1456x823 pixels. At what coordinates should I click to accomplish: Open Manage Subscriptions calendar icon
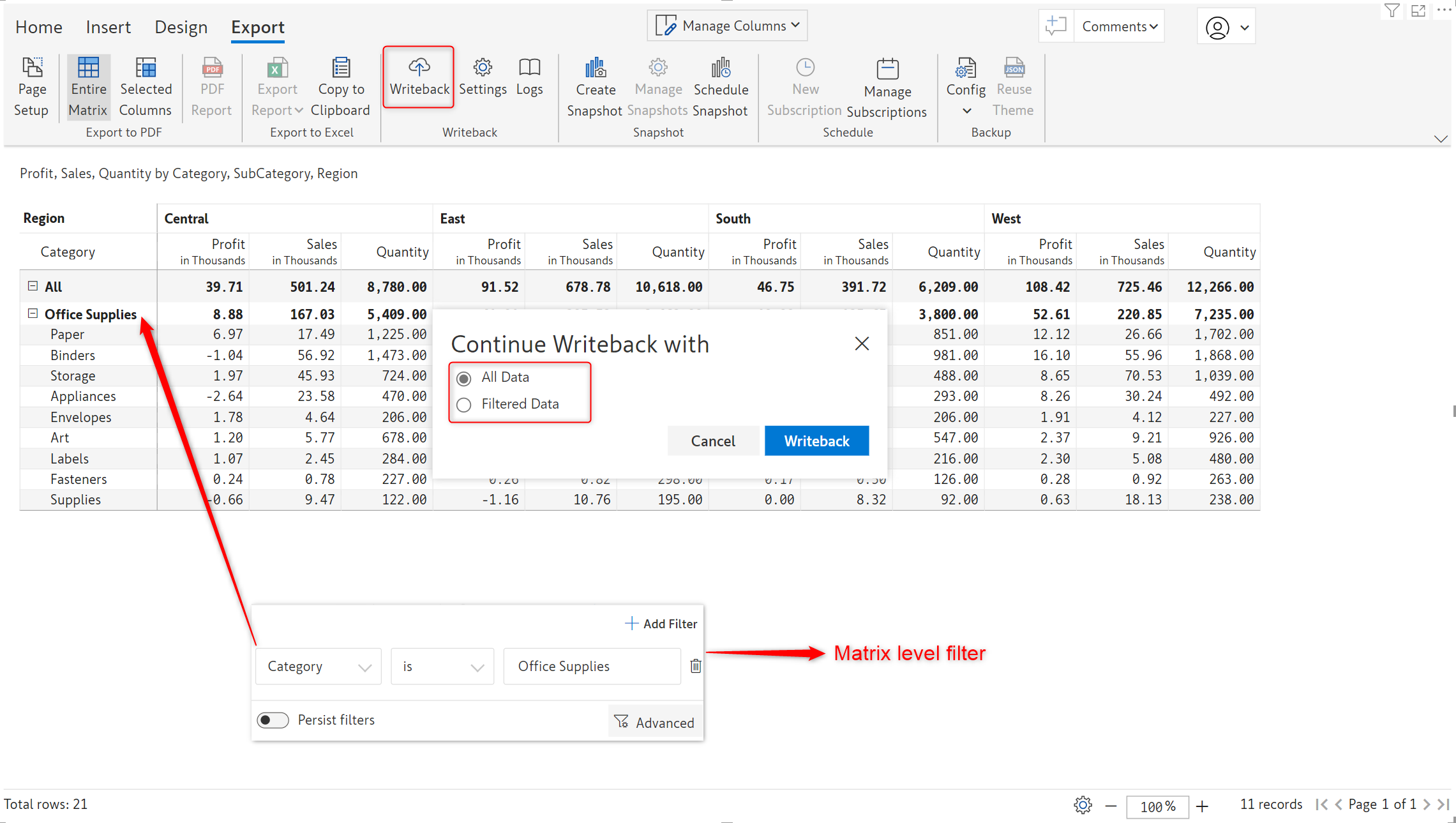pyautogui.click(x=887, y=69)
